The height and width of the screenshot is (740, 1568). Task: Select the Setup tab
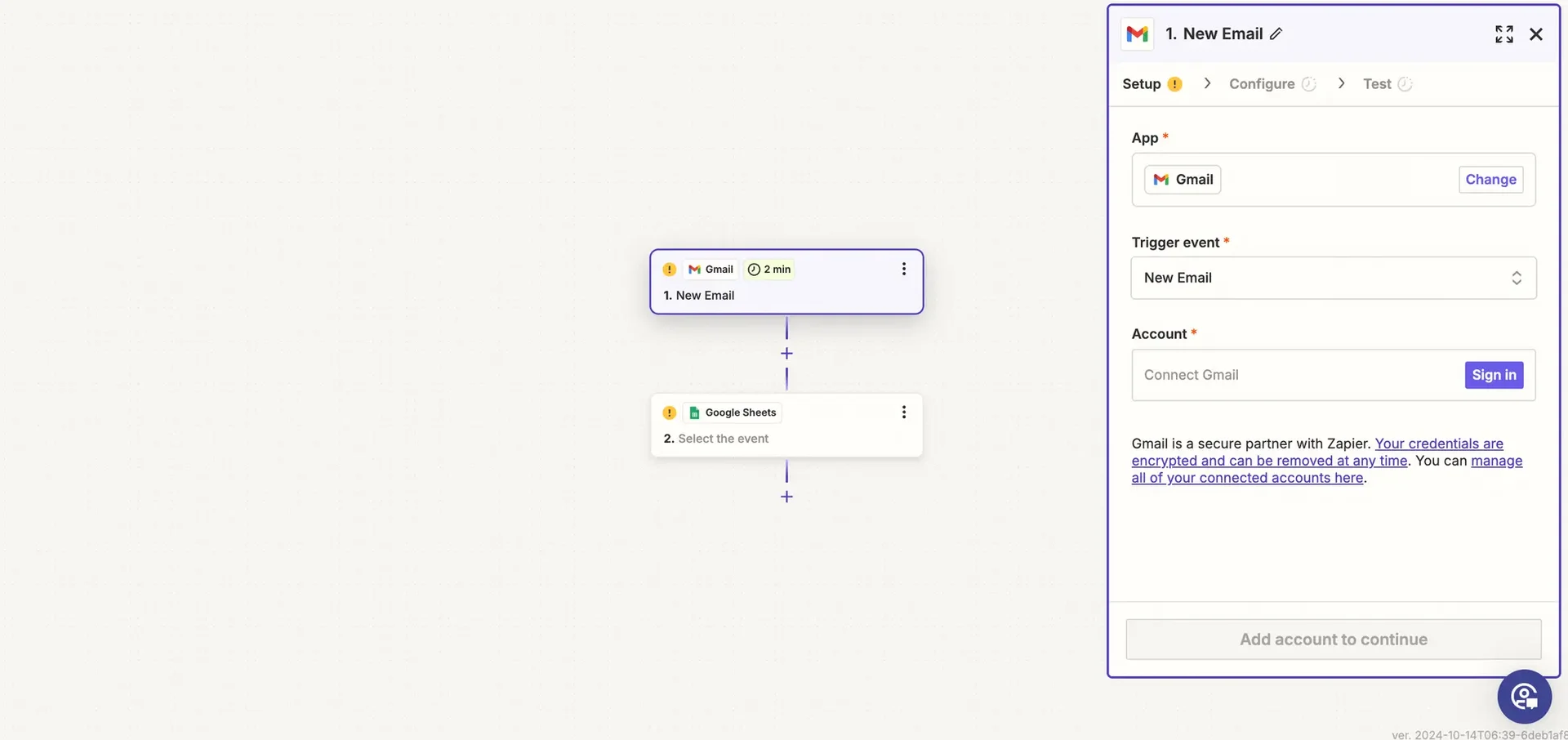coord(1141,84)
